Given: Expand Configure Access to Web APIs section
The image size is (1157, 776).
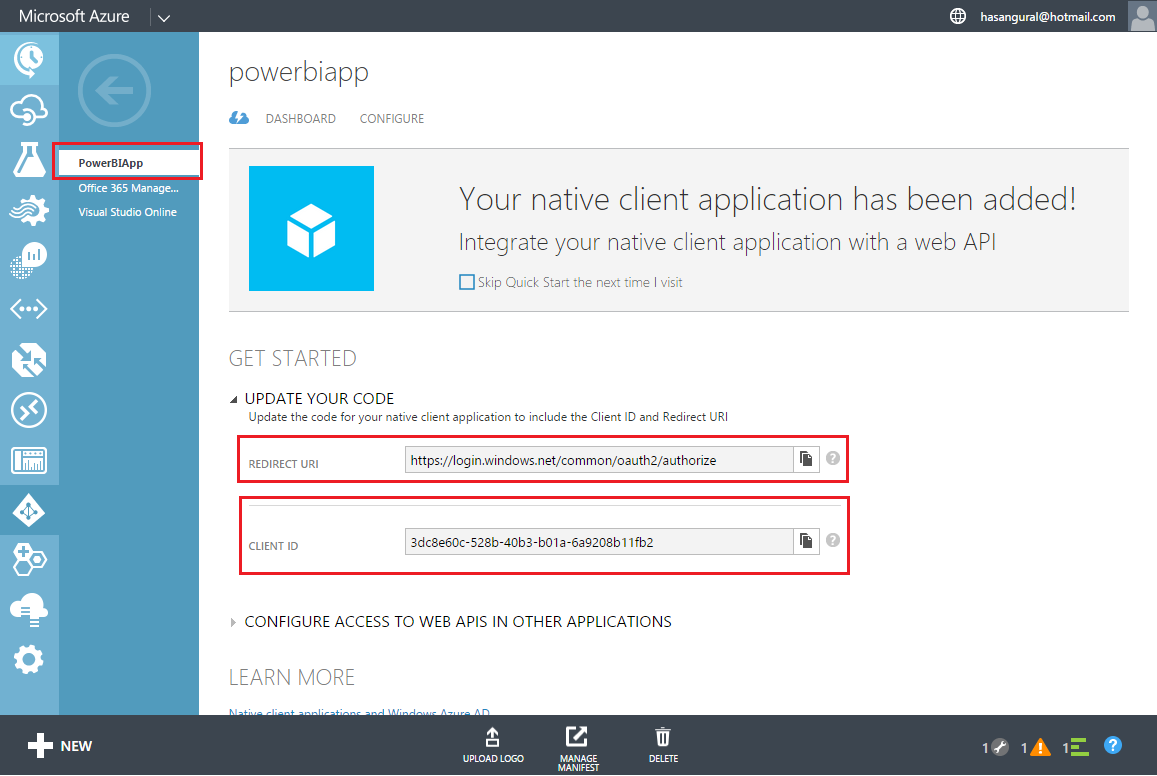Looking at the screenshot, I should pos(233,623).
